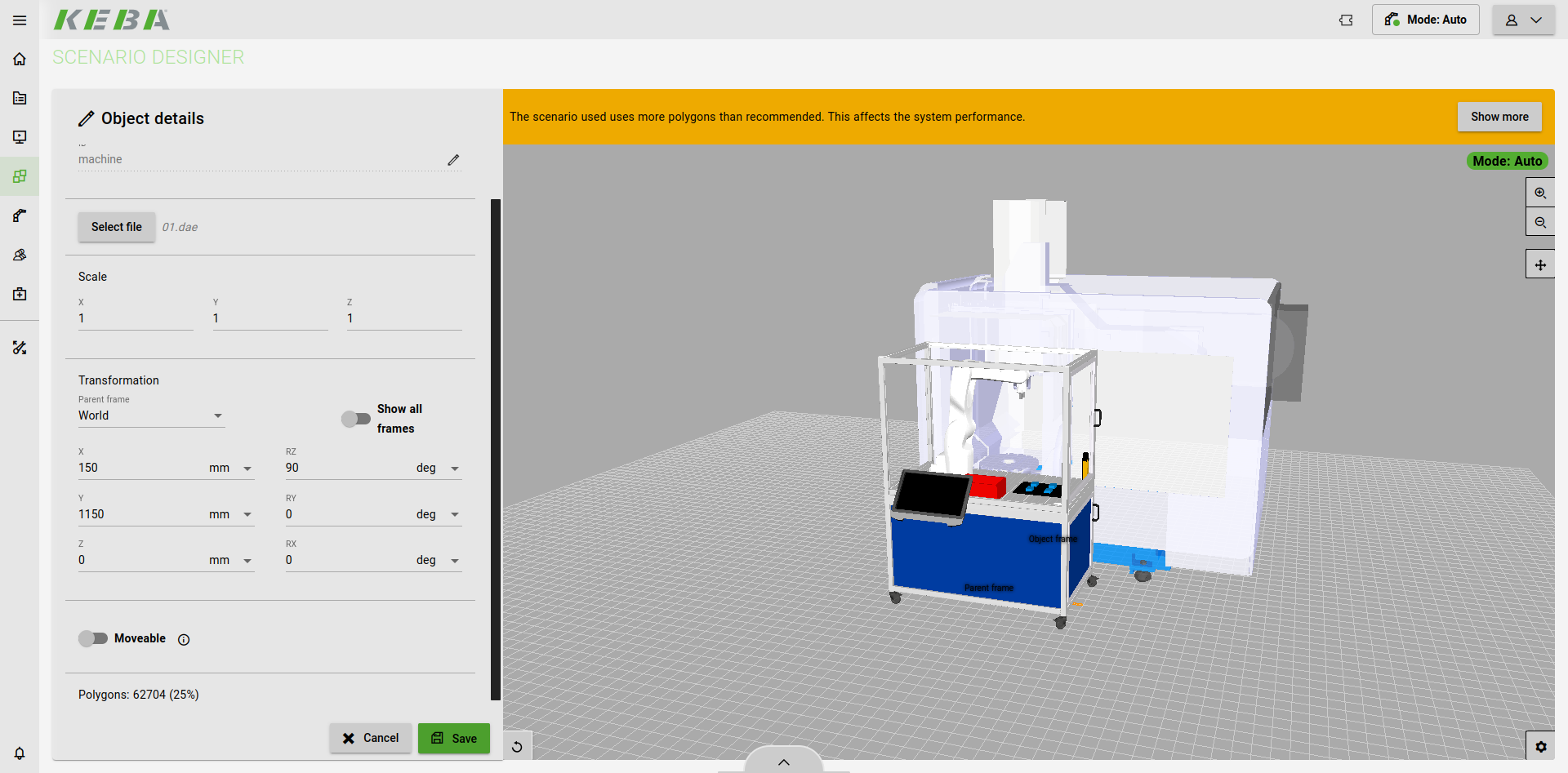Click the Polygons: 62704 (25%) text

(x=139, y=695)
